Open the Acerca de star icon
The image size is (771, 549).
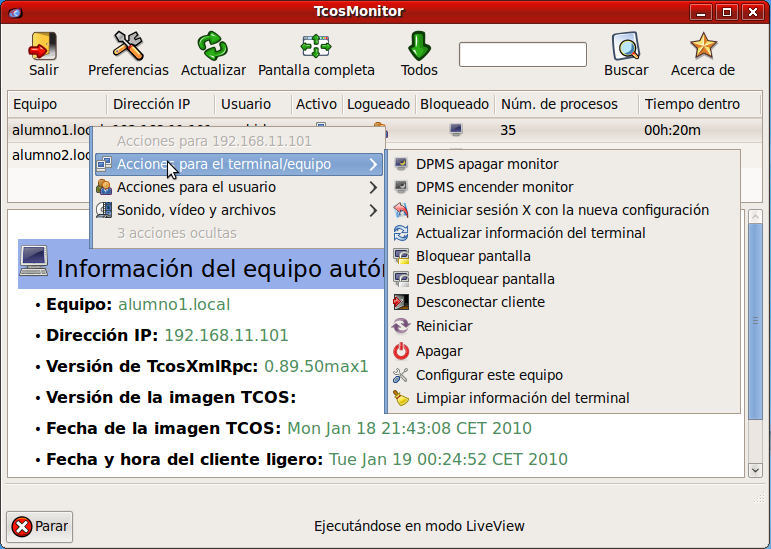tap(703, 47)
